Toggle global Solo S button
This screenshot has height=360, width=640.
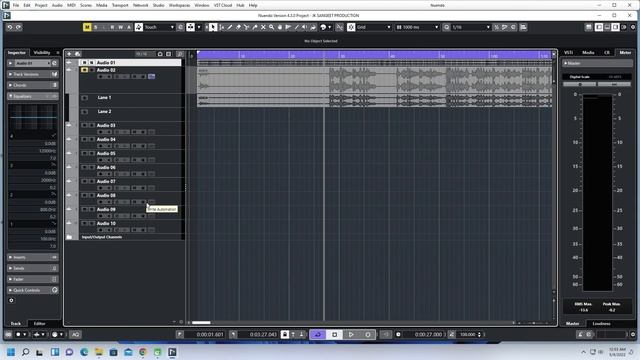96,27
